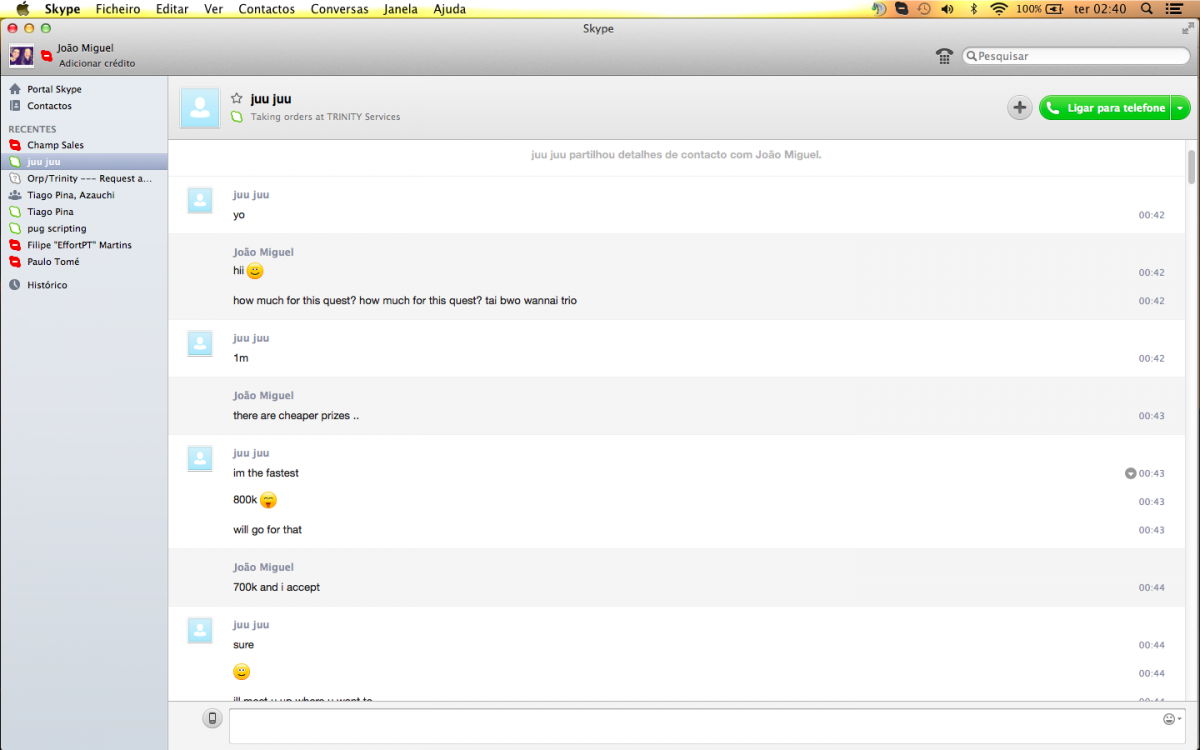The height and width of the screenshot is (750, 1200).
Task: Click Adicionar crédito link
Action: pos(97,63)
